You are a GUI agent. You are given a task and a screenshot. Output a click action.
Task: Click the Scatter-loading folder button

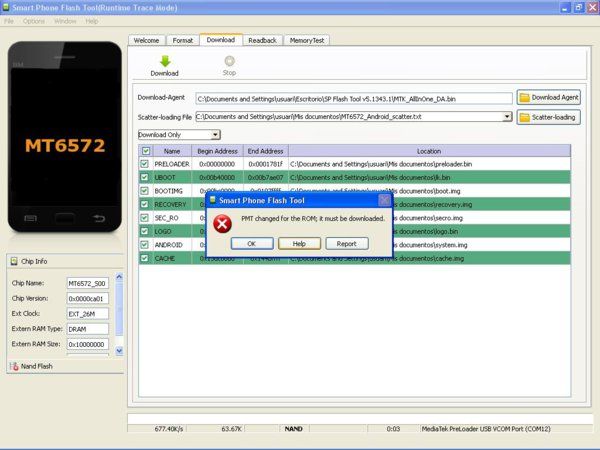click(x=548, y=117)
